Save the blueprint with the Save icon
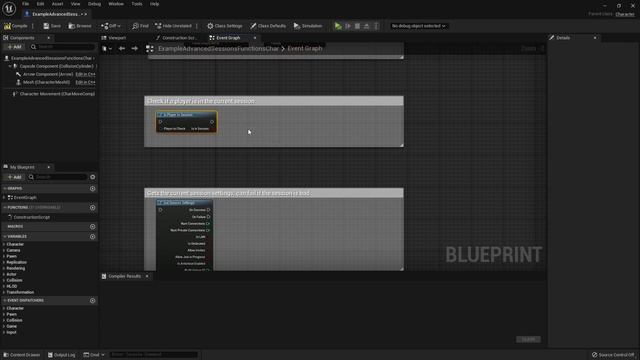This screenshot has width=640, height=360. 52,26
